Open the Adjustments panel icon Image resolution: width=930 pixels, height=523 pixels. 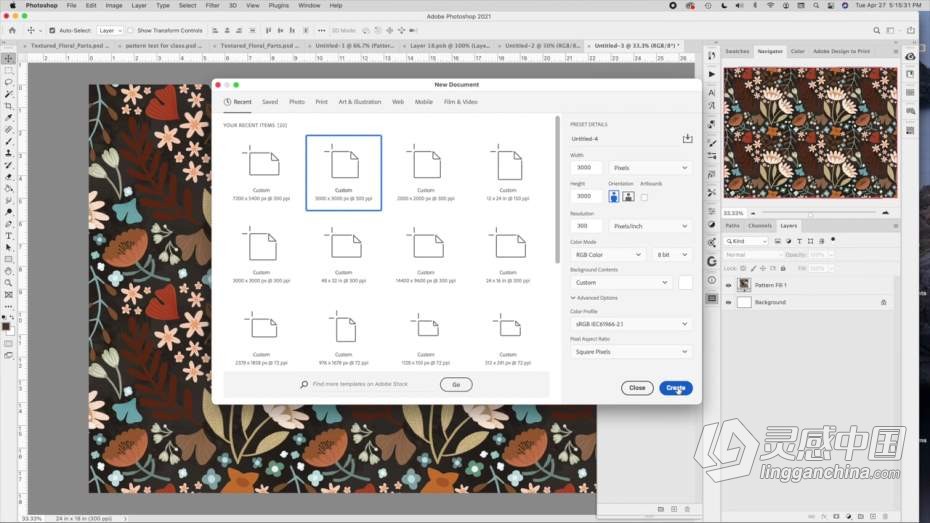tap(712, 225)
